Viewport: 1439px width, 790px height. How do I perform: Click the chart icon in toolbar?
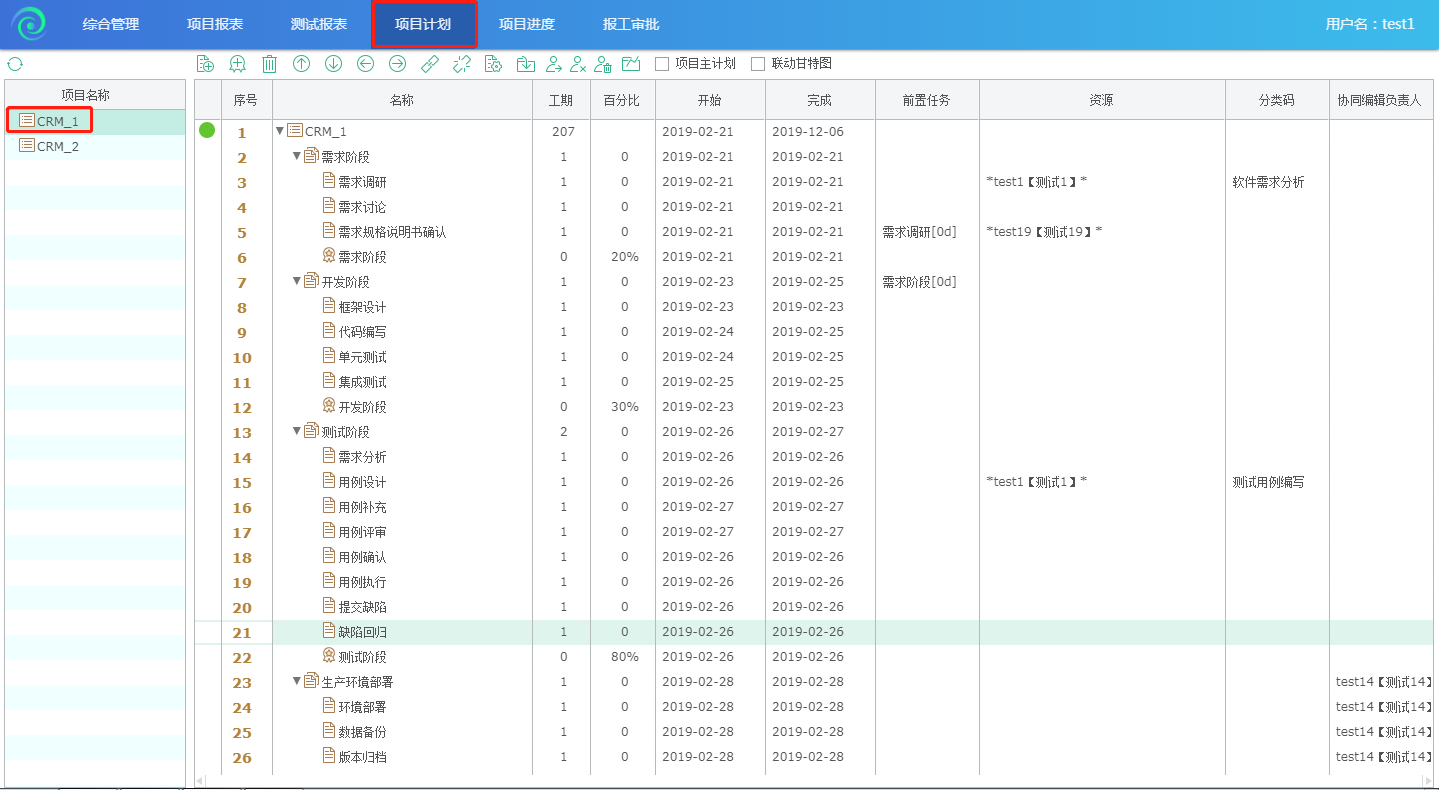coord(630,64)
